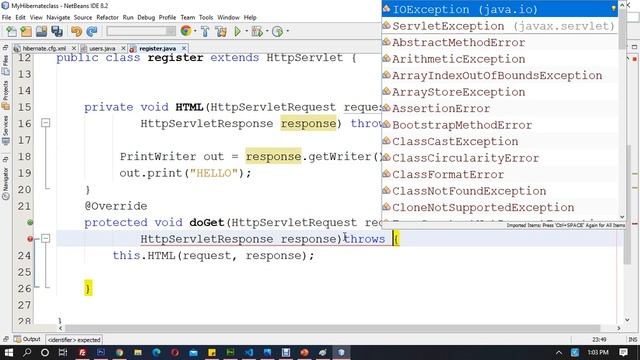This screenshot has height=360, width=640.
Task: Close the hibernate.cfg.xml tab
Action: click(x=74, y=48)
